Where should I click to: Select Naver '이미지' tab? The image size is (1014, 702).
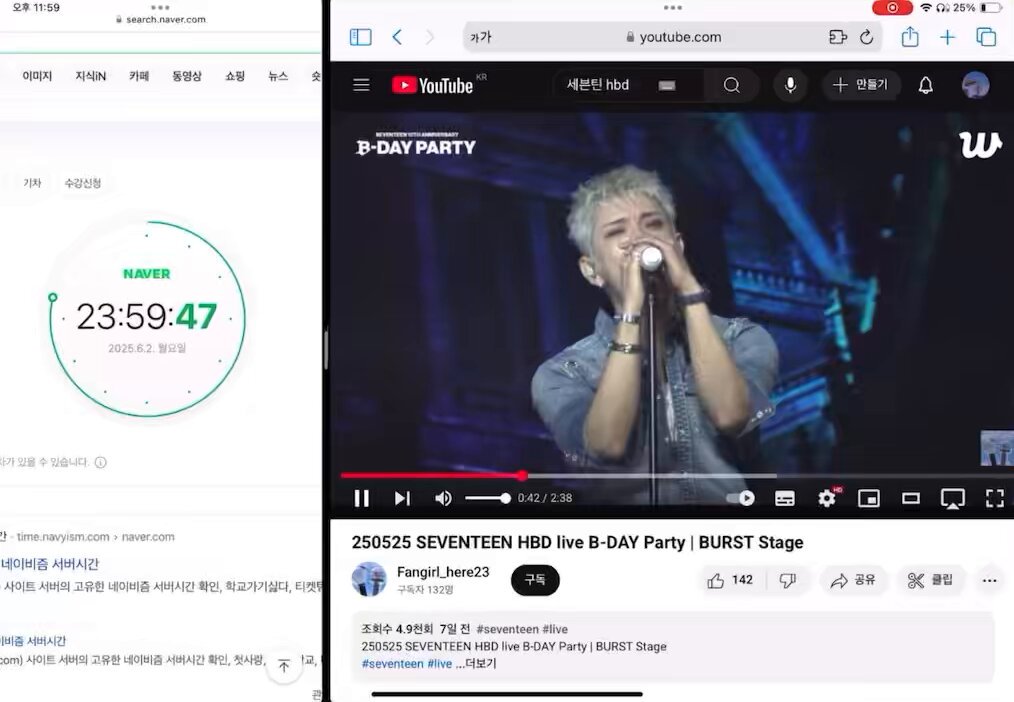pos(37,76)
